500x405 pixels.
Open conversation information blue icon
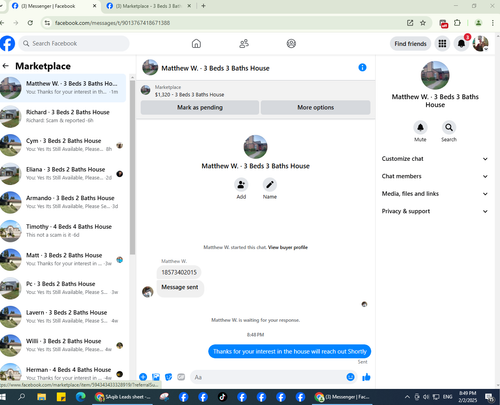coord(362,68)
